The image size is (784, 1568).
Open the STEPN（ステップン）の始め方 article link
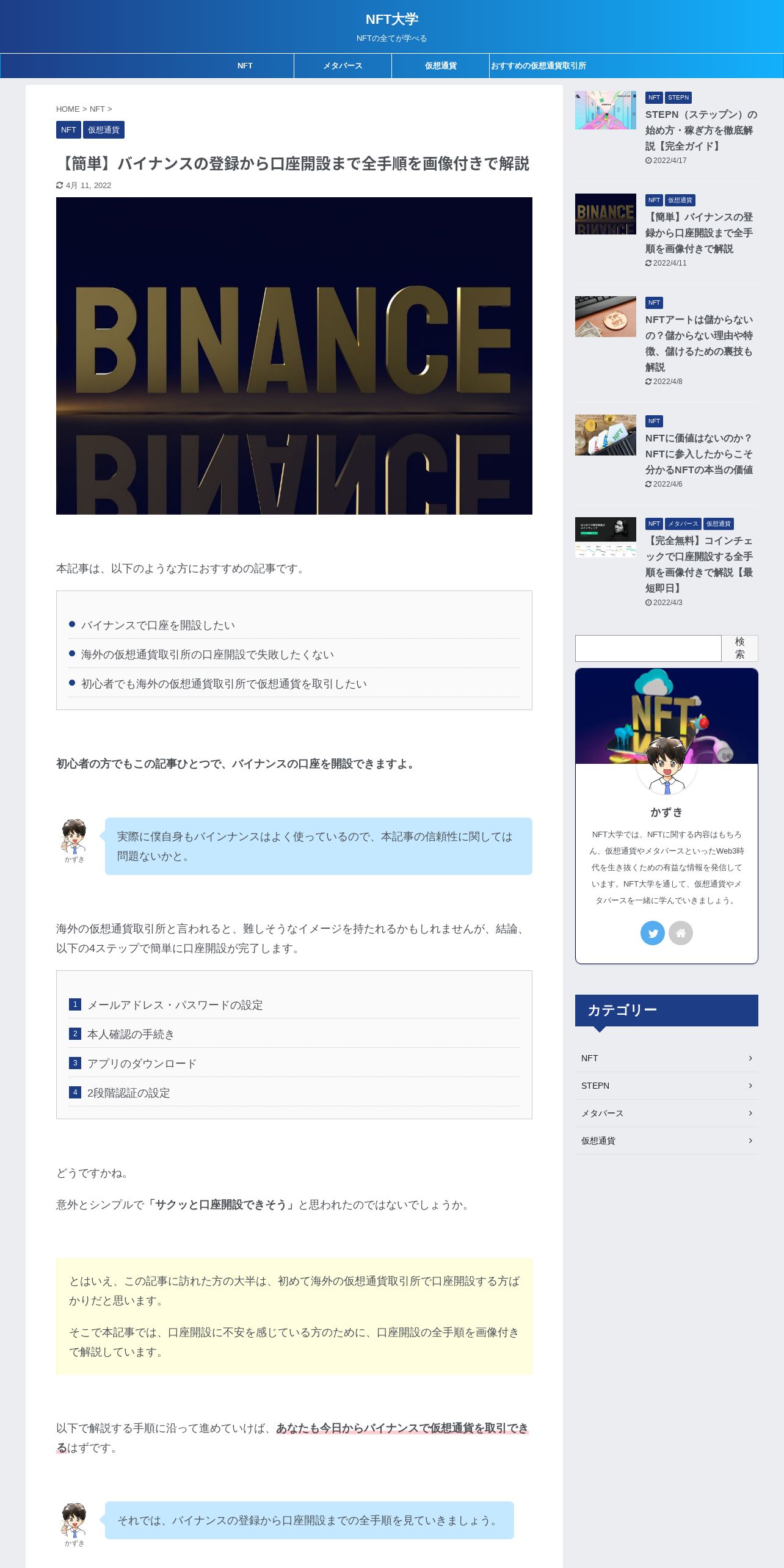click(701, 130)
